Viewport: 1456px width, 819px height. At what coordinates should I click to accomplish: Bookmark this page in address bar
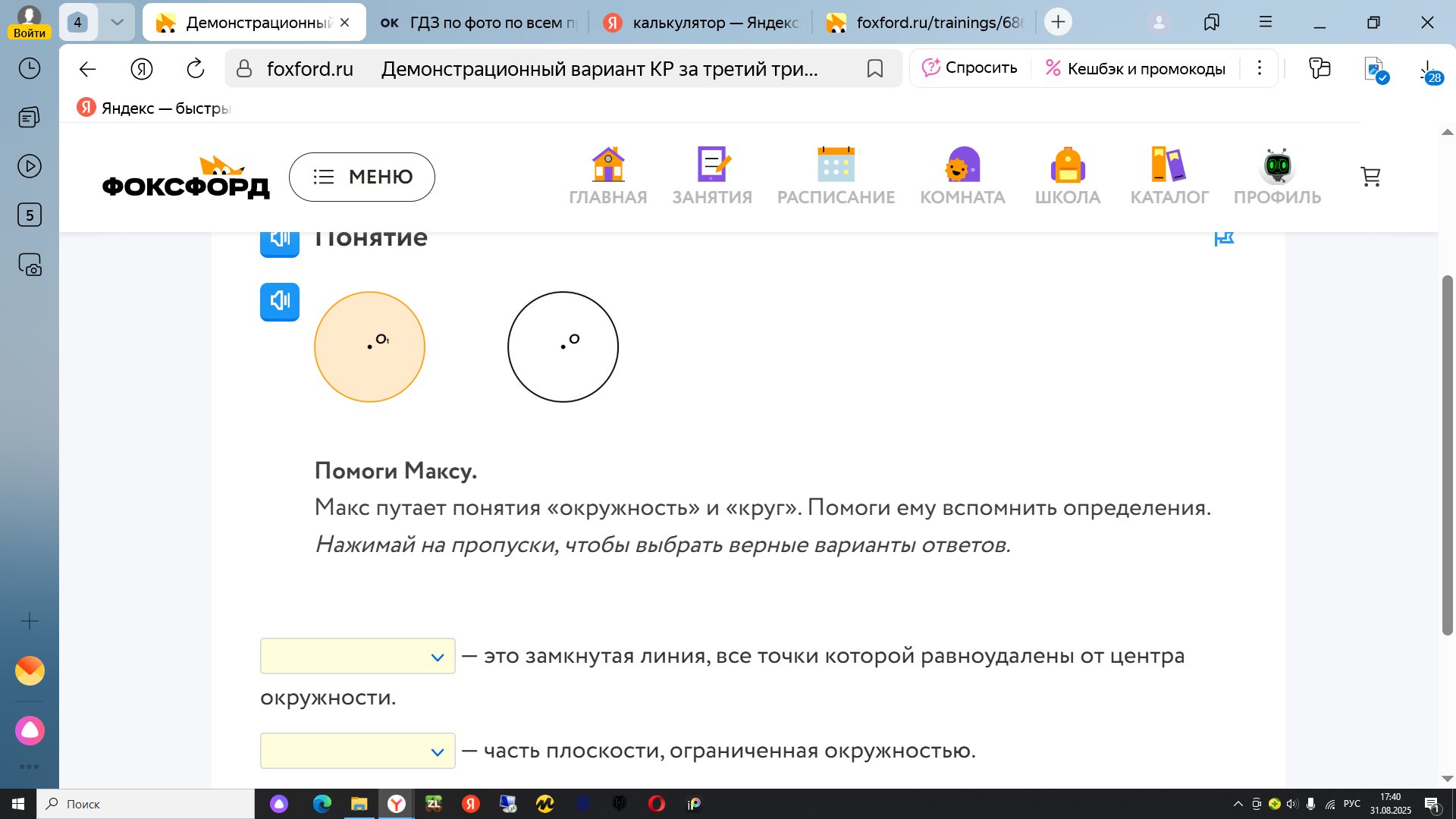(874, 69)
